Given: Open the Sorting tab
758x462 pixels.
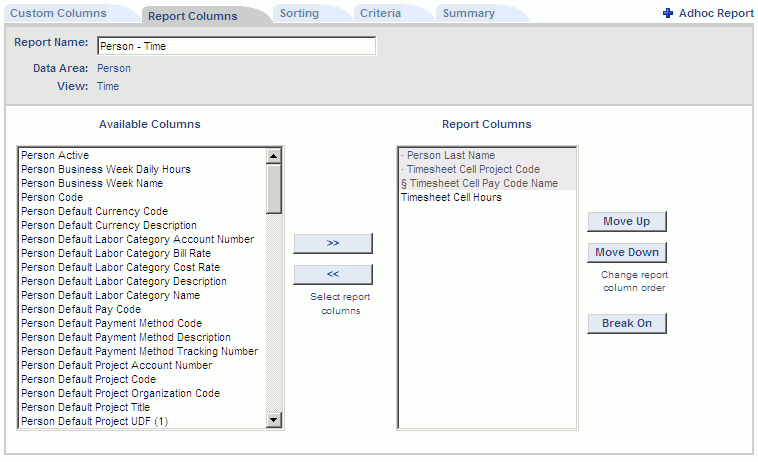Looking at the screenshot, I should 299,13.
